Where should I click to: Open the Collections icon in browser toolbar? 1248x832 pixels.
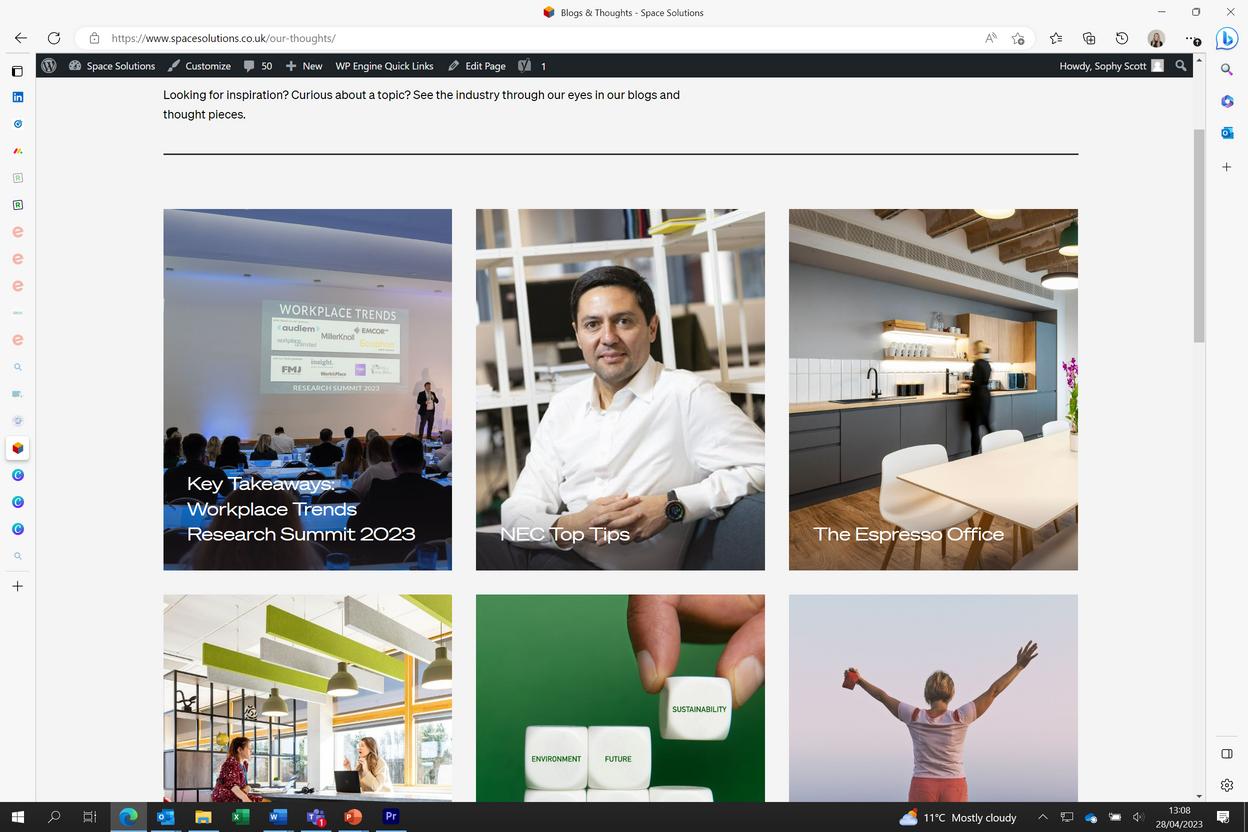pyautogui.click(x=1089, y=38)
